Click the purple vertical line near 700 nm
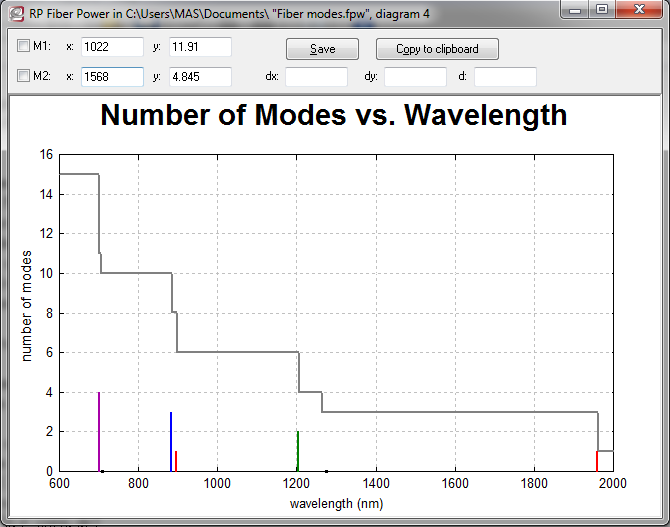Screen dimensions: 670x527 99,432
